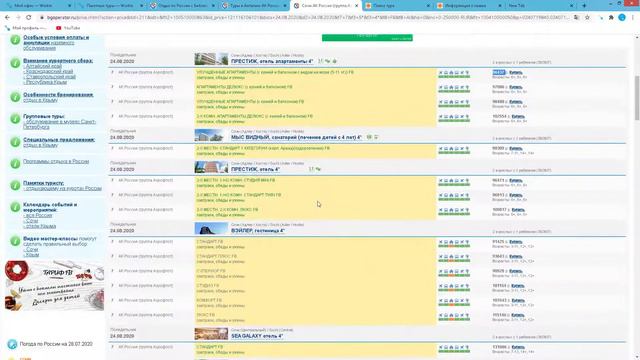Click the translate page icon in address bar
The width and height of the screenshot is (640, 360).
click(x=576, y=18)
